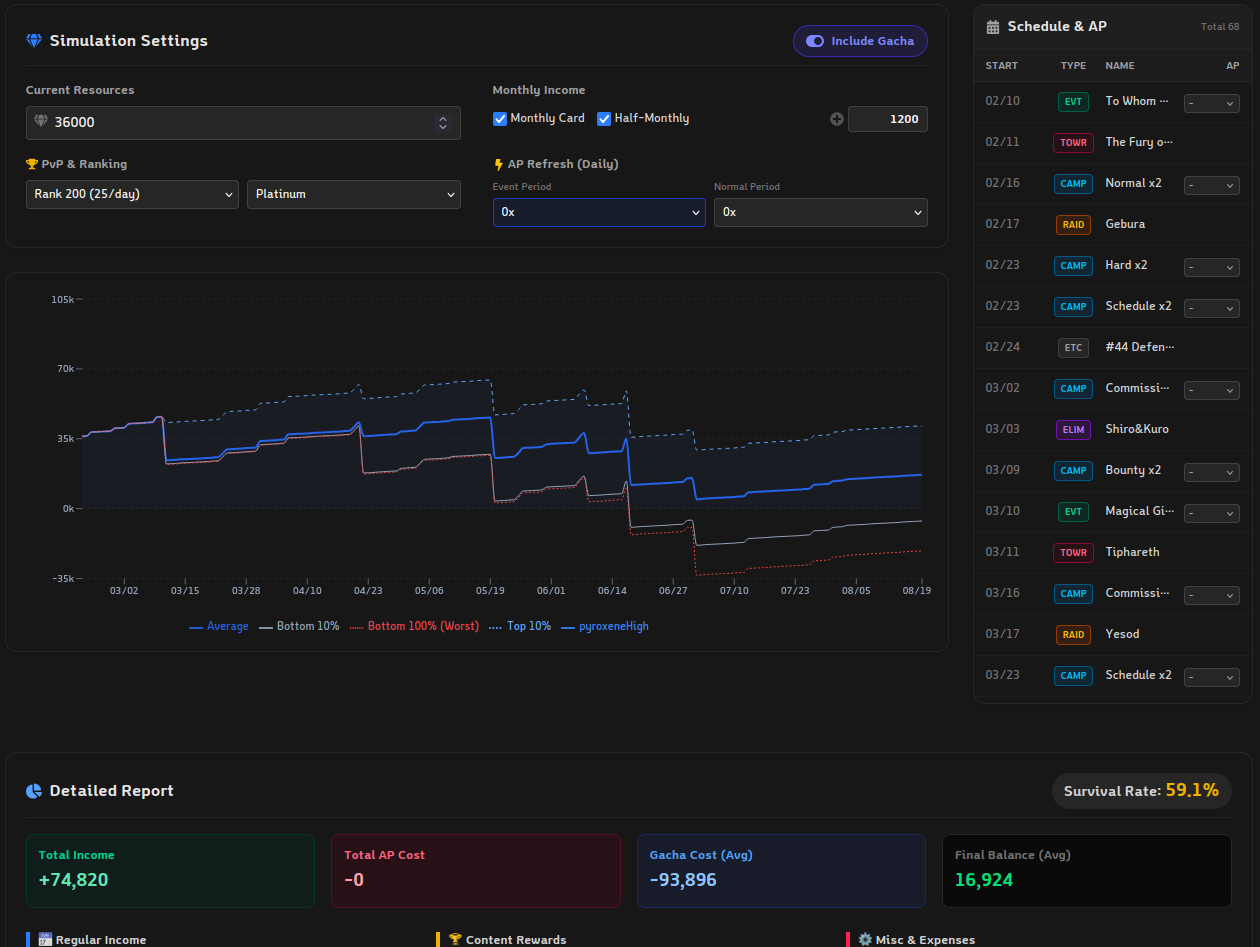
Task: Click the gem icon inside the Current Resources field
Action: coord(41,122)
